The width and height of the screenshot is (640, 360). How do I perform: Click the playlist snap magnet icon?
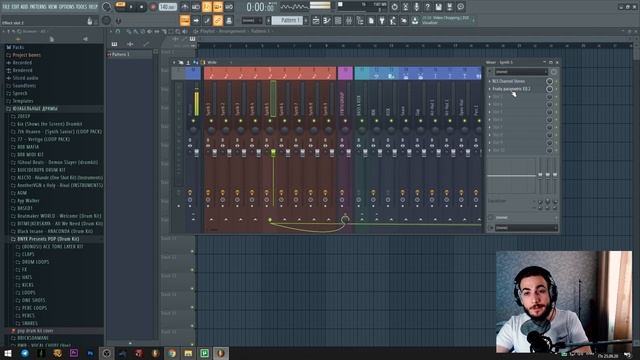click(118, 31)
